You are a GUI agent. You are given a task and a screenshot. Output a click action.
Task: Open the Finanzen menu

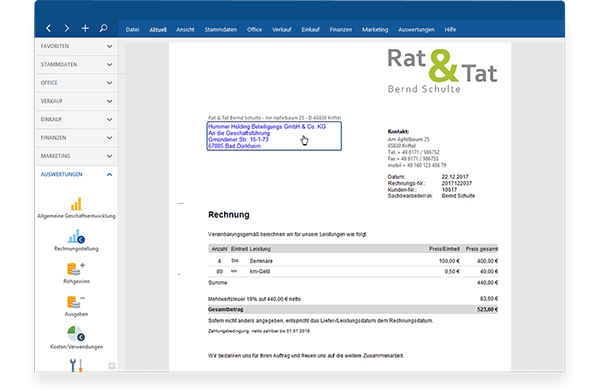tap(341, 29)
